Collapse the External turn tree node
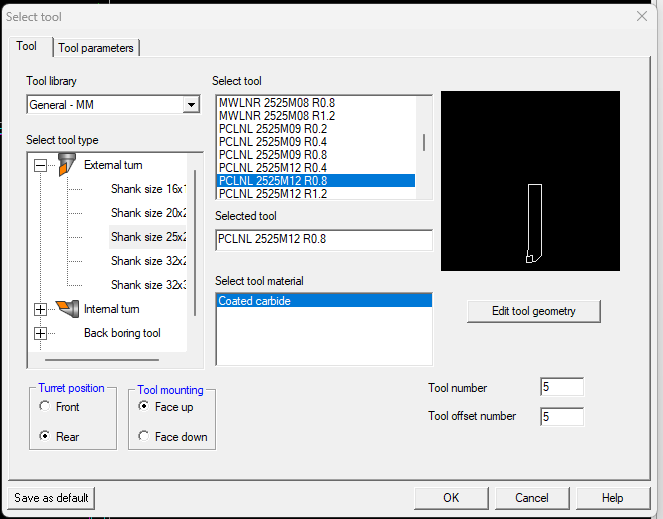Screen dimensions: 663x519 40,165
